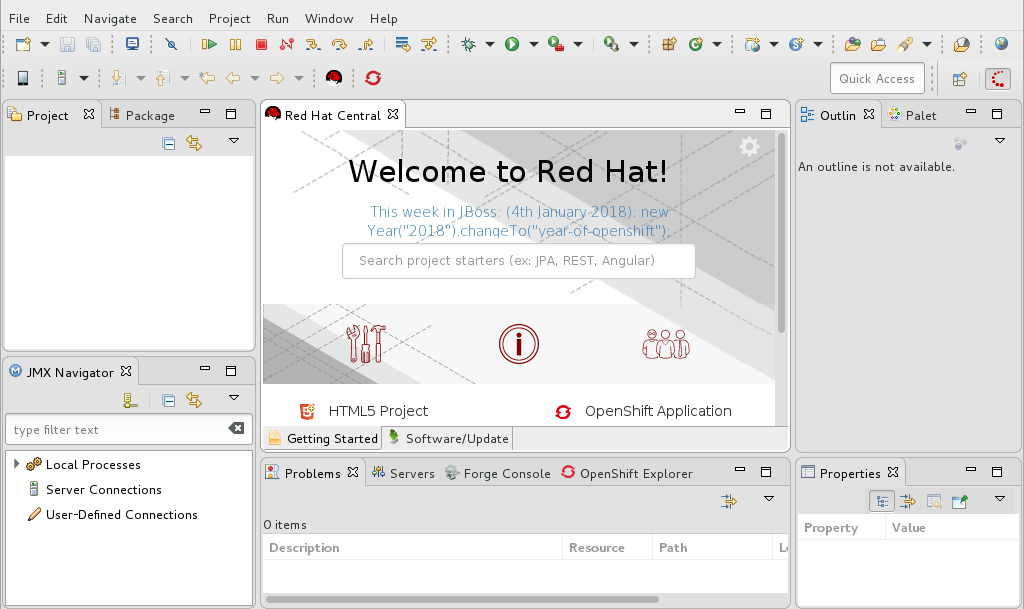This screenshot has width=1024, height=609.
Task: Click the OpenShift refresh icon in toolbar
Action: (x=373, y=78)
